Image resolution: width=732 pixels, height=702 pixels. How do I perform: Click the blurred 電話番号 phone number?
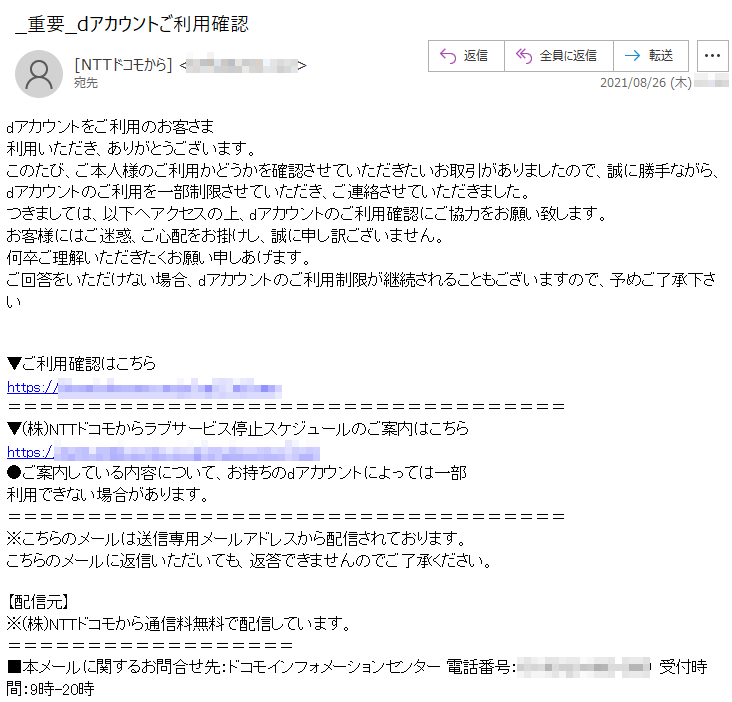click(x=584, y=667)
